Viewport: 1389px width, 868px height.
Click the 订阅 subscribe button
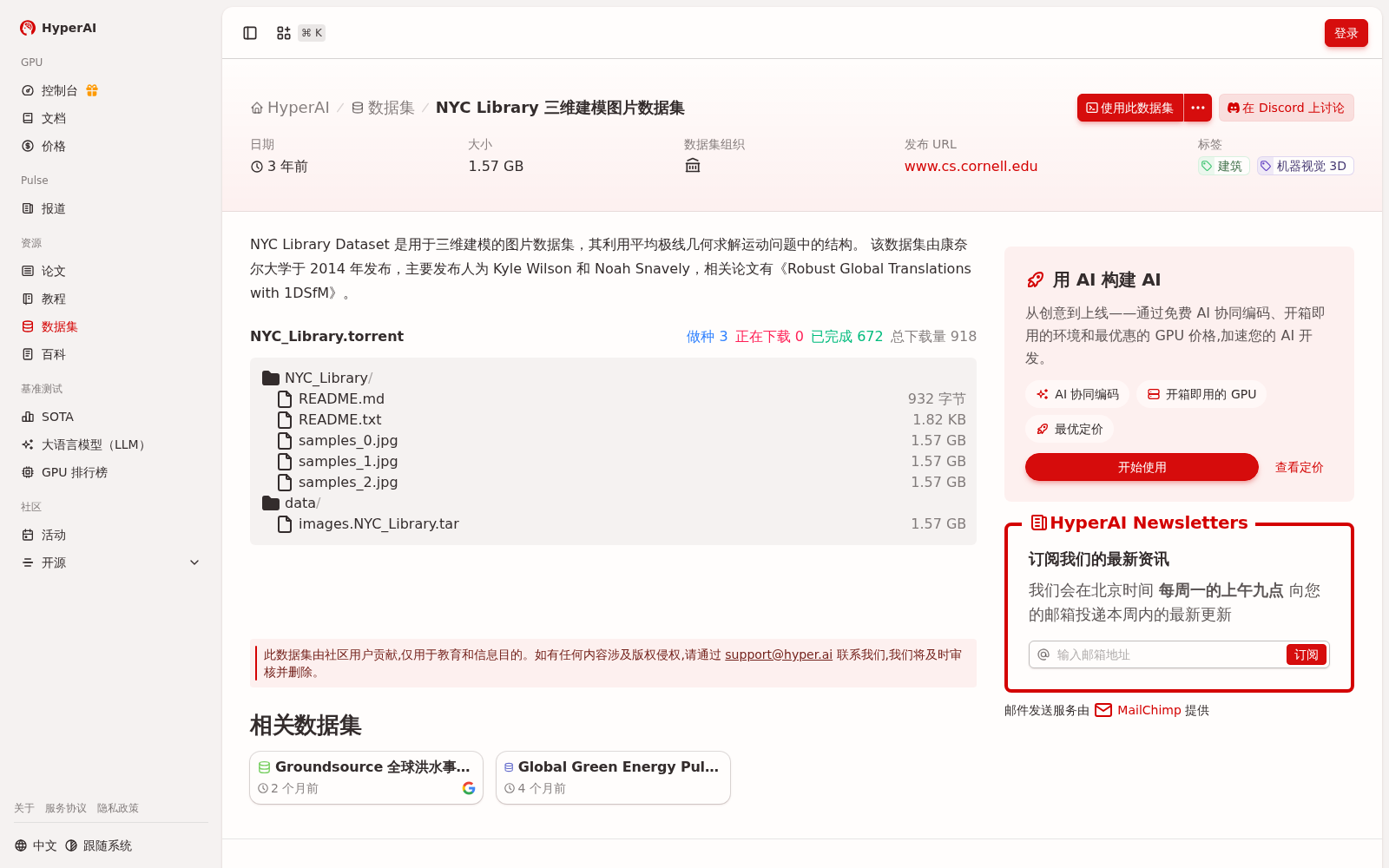coord(1306,654)
